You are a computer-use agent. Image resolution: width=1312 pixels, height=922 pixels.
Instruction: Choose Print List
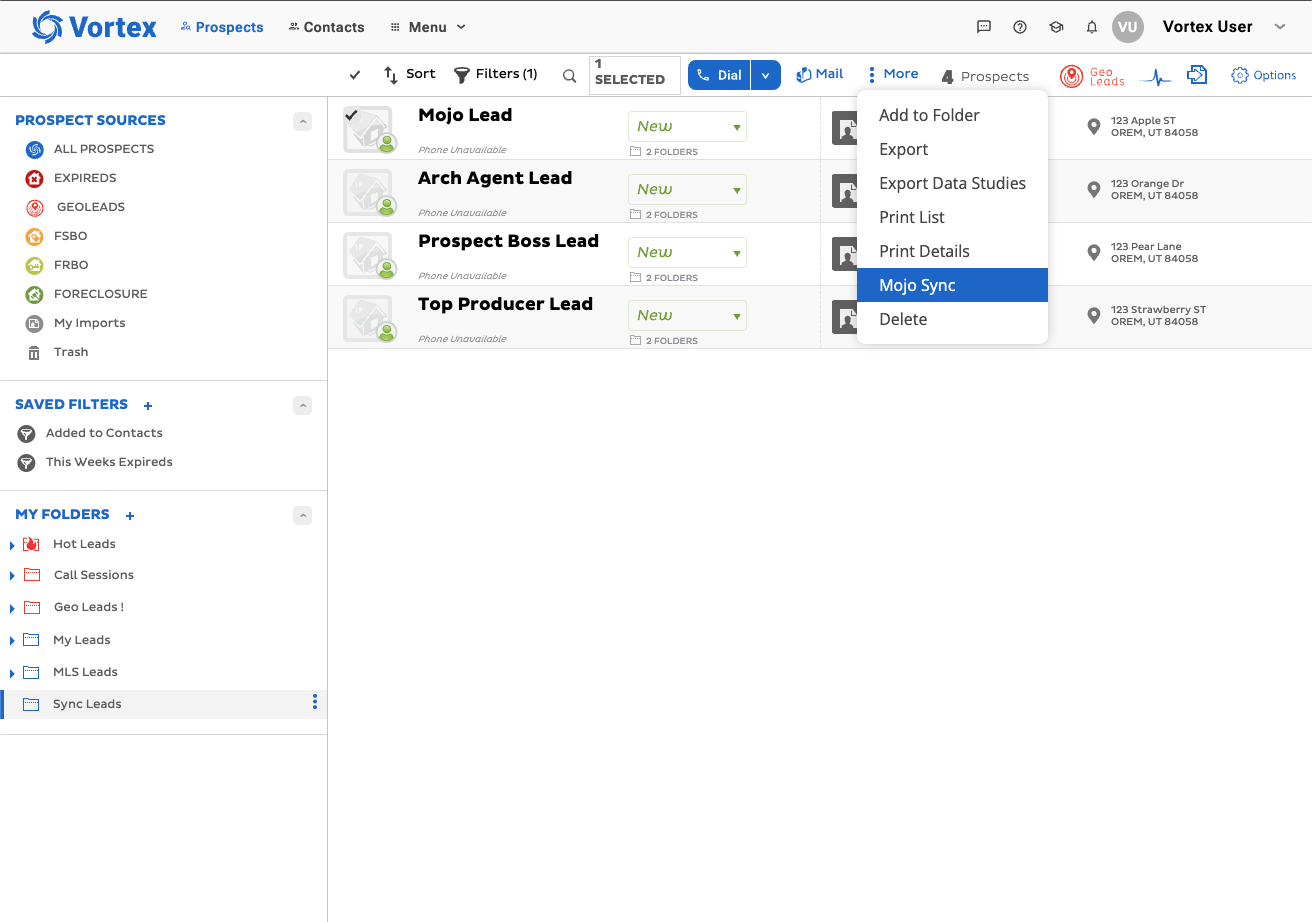[952, 217]
